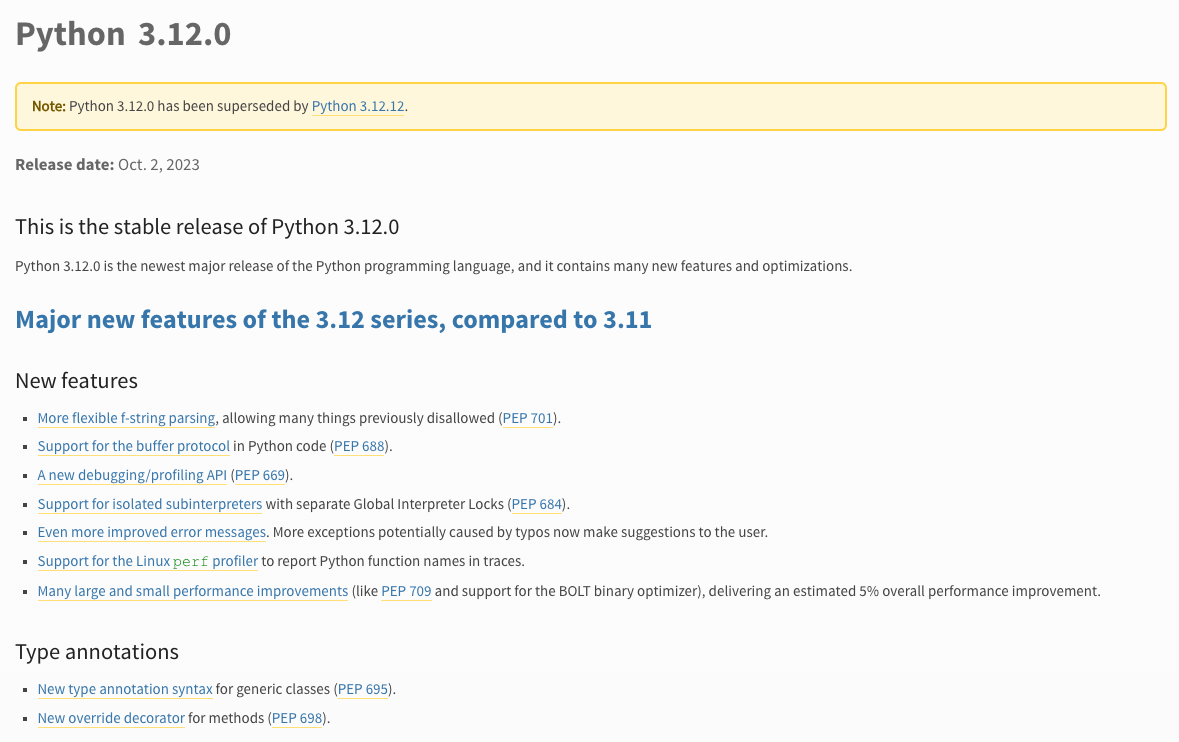Open the PEP 701 link

[528, 418]
